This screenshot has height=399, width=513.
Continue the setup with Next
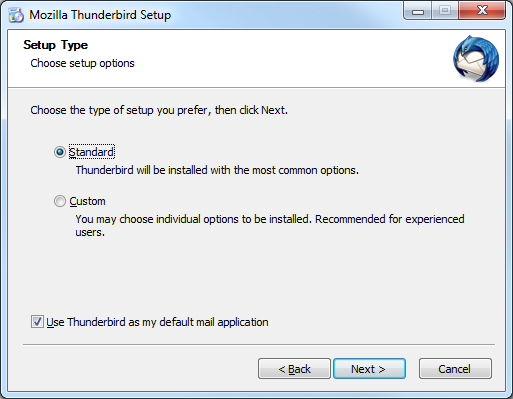[x=369, y=369]
